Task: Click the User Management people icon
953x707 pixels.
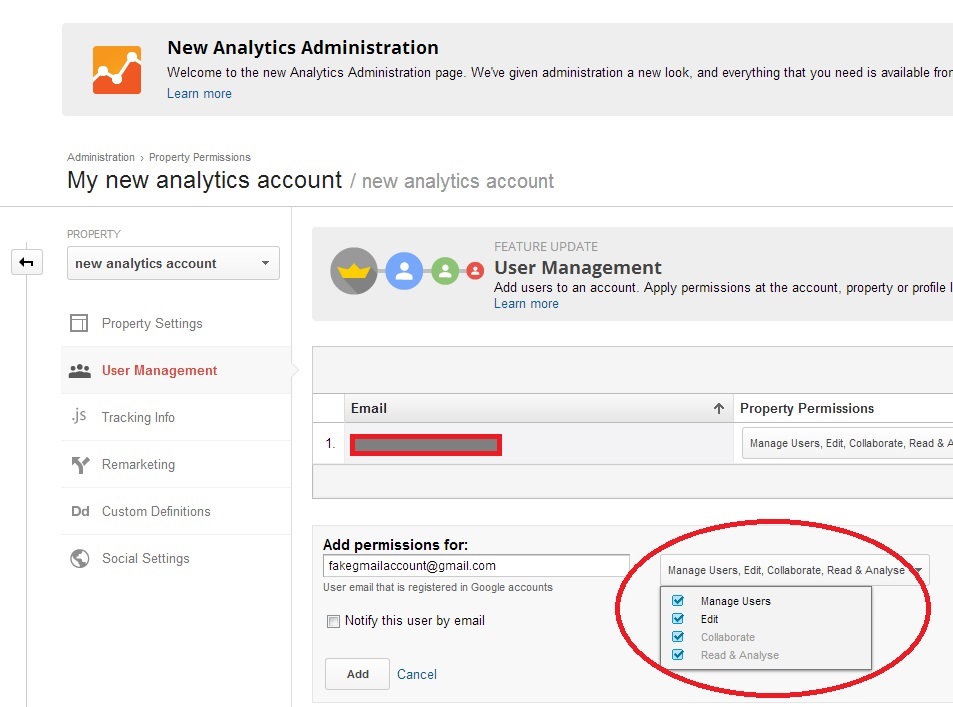Action: pyautogui.click(x=79, y=371)
